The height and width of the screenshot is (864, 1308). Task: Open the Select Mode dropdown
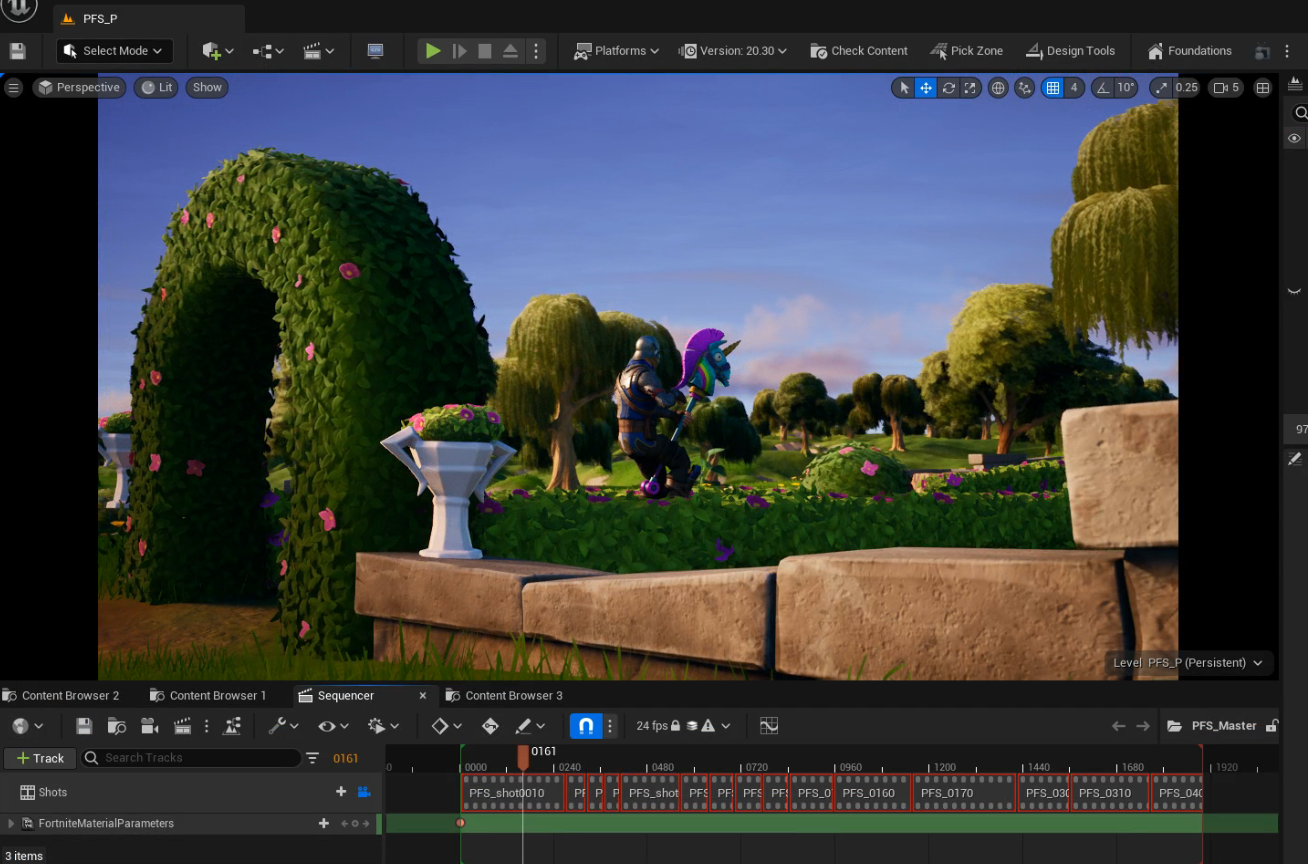114,50
